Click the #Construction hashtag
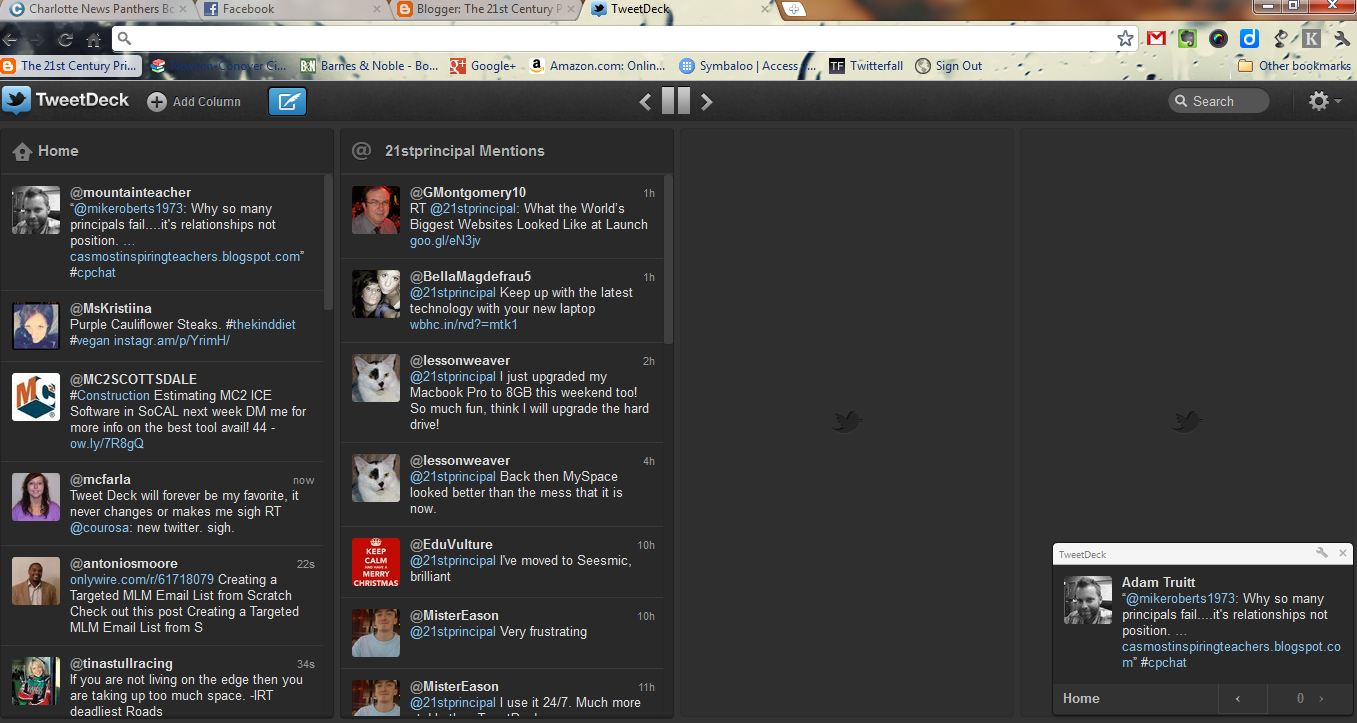Screen dimensions: 1357x723 tap(110, 395)
